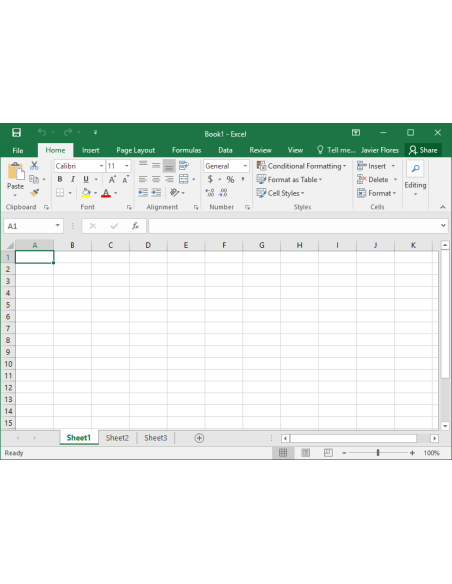Viewport: 452px width, 584px height.
Task: Undo the last action
Action: click(x=42, y=132)
